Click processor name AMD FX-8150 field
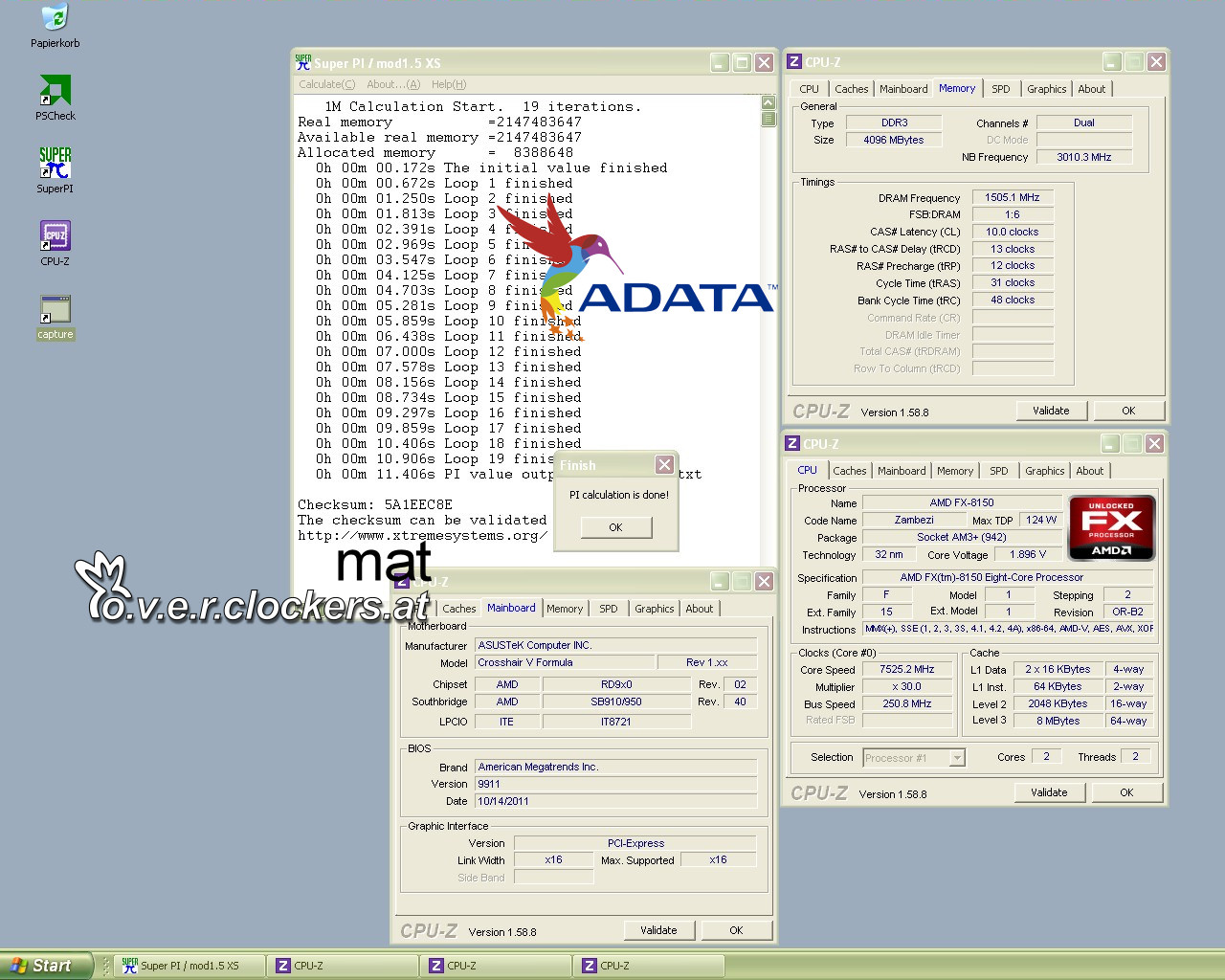Screen dimensions: 1225x980 (x=962, y=502)
